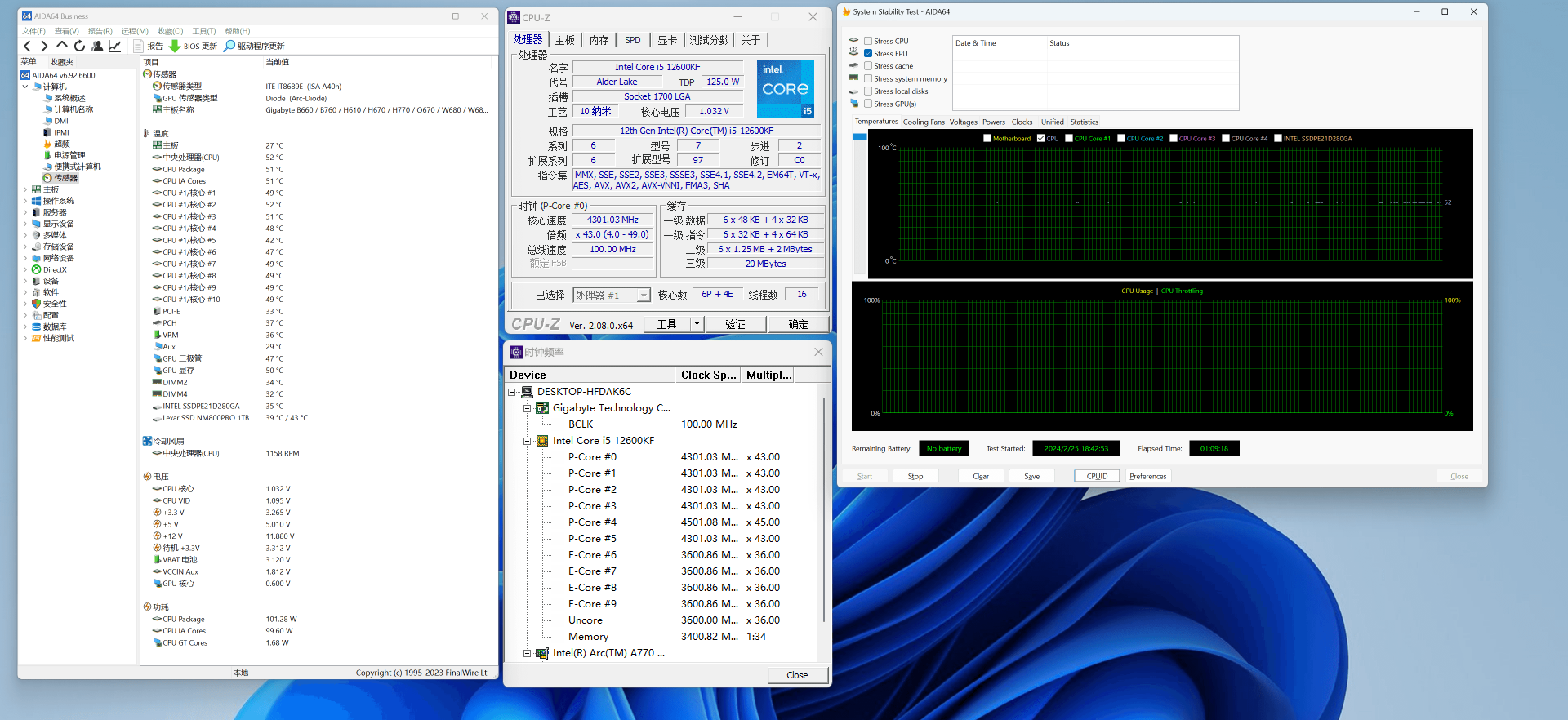Click the green BIOS update arrow icon
This screenshot has width=1568, height=720.
click(x=174, y=47)
